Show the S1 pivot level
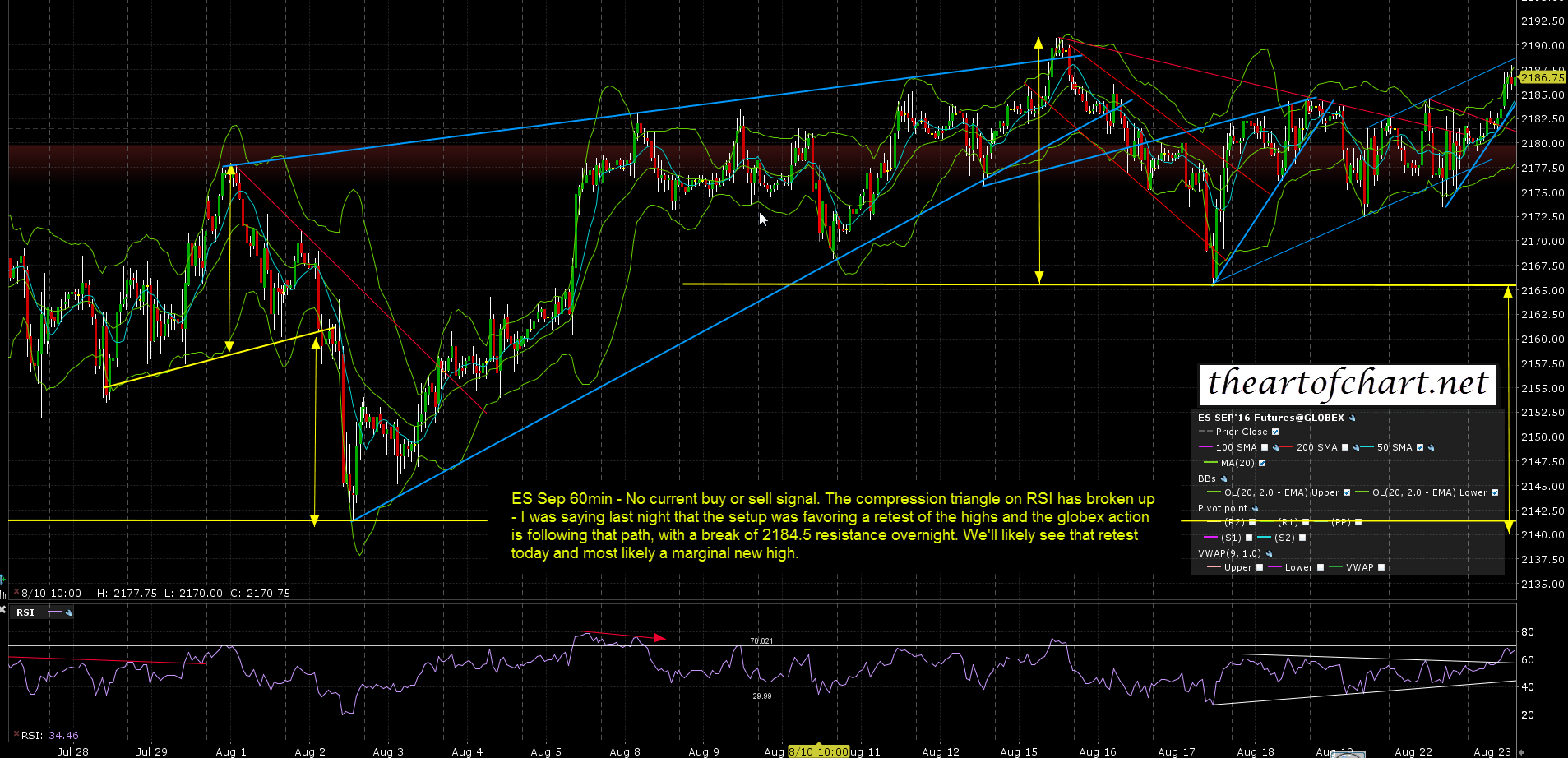 [x=1249, y=538]
